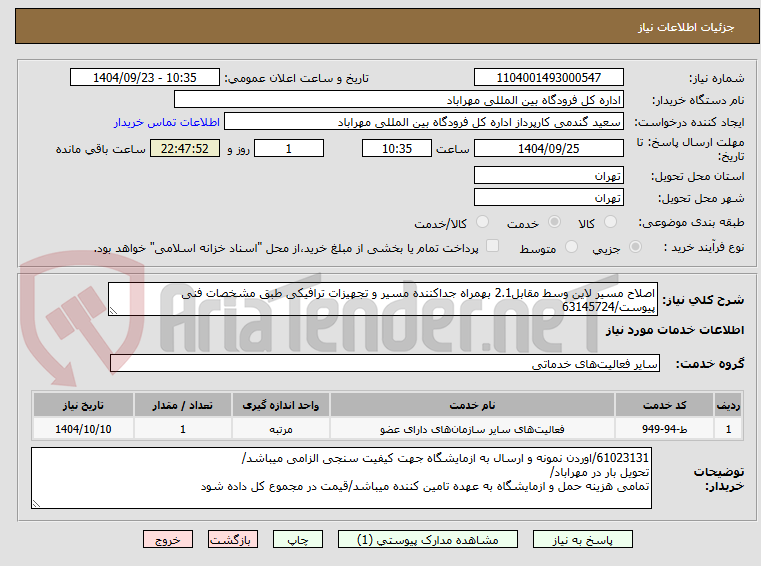The height and width of the screenshot is (566, 761).
Task: Click the deadline time field 10:35
Action: click(x=397, y=149)
